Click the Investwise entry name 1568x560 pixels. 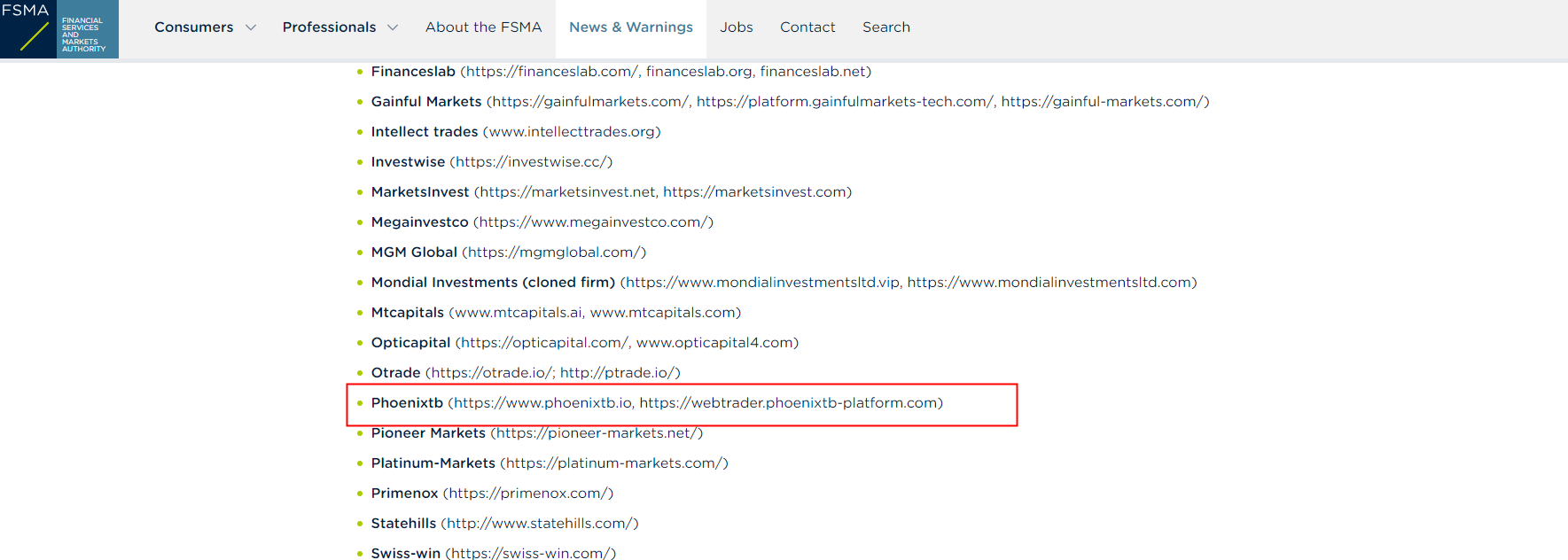click(408, 162)
